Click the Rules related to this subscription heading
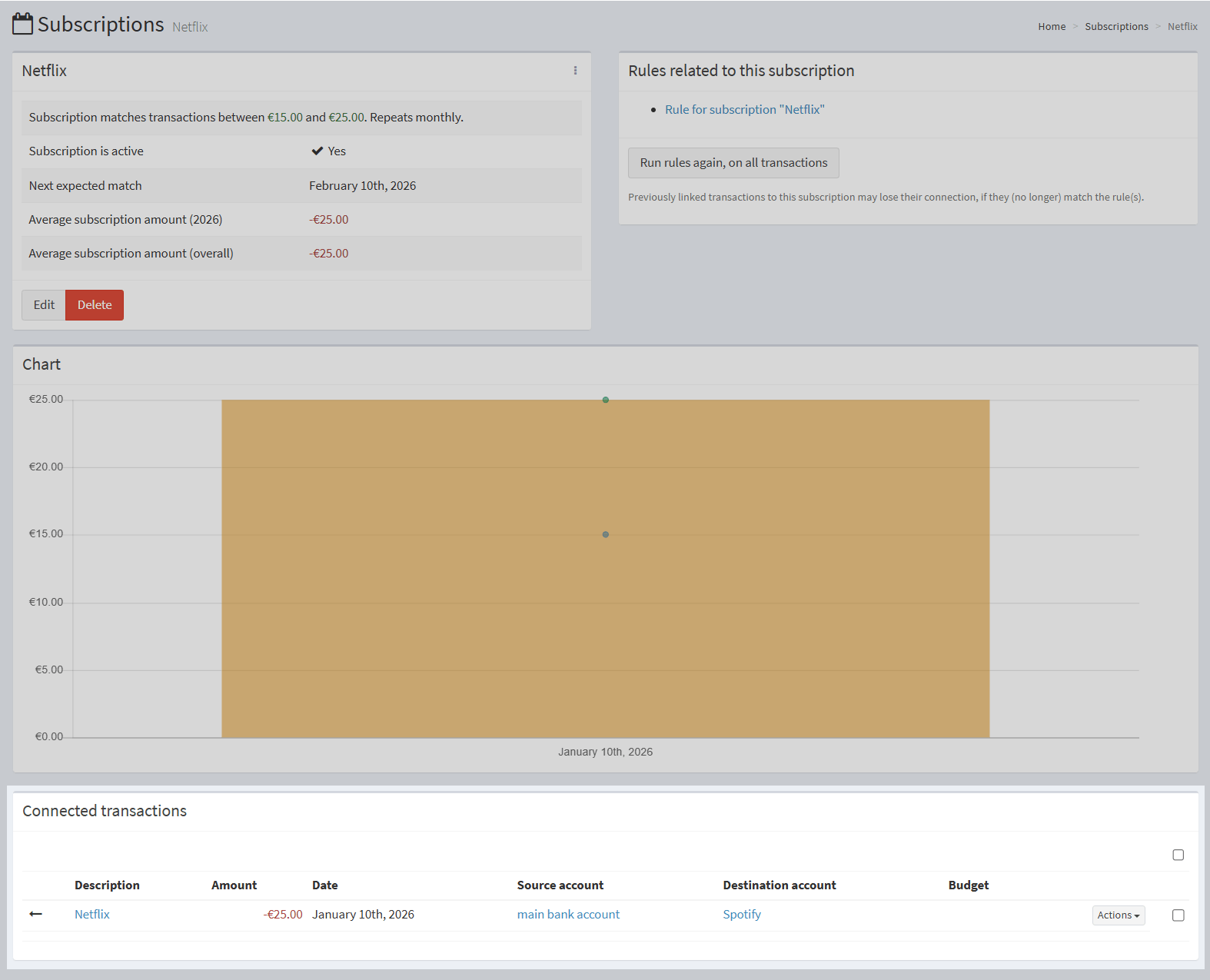 tap(741, 71)
